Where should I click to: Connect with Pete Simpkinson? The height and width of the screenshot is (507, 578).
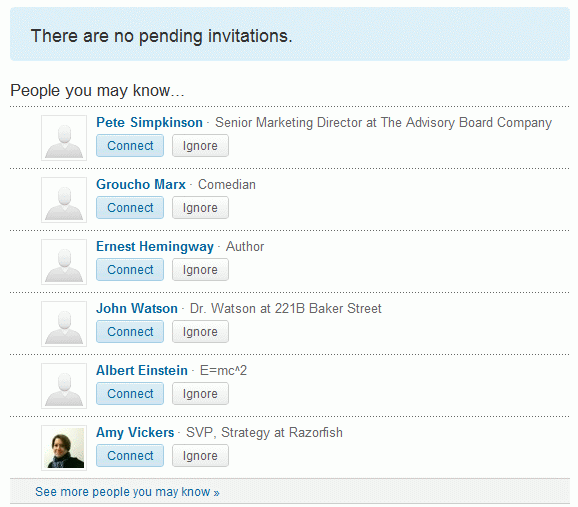tap(130, 146)
